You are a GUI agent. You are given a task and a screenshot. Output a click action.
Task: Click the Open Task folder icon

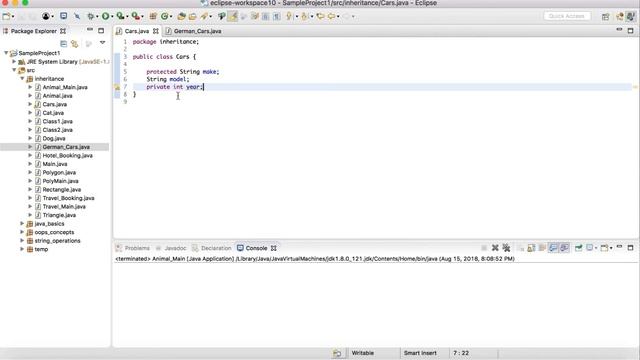tap(192, 16)
